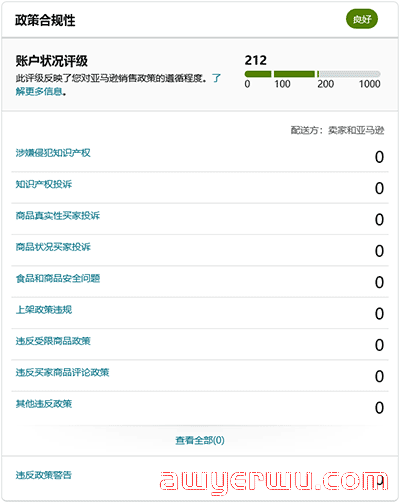
Task: Click the count 0 for 食品和商品安全问题
Action: (x=379, y=282)
